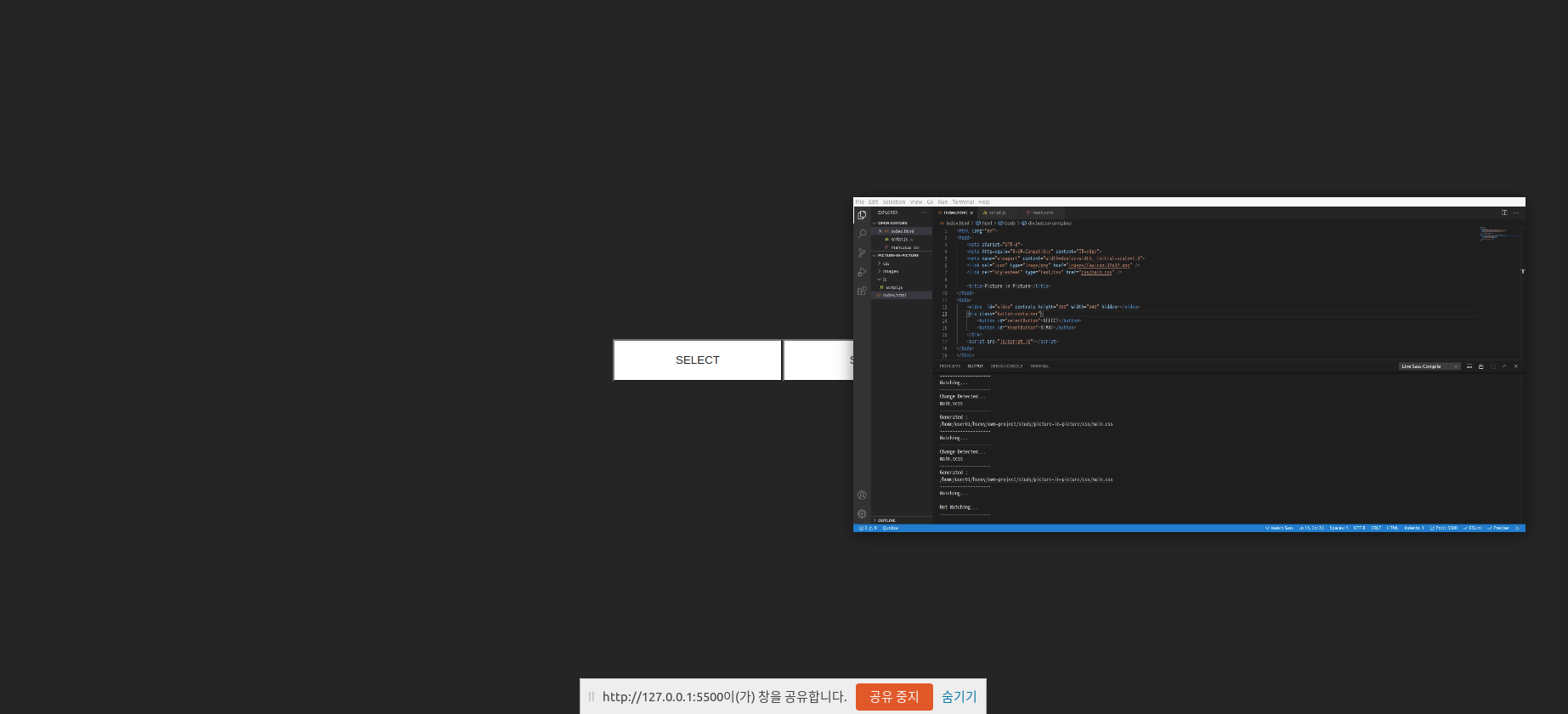
Task: Click the div.button-container breadcrumb
Action: pyautogui.click(x=1047, y=224)
